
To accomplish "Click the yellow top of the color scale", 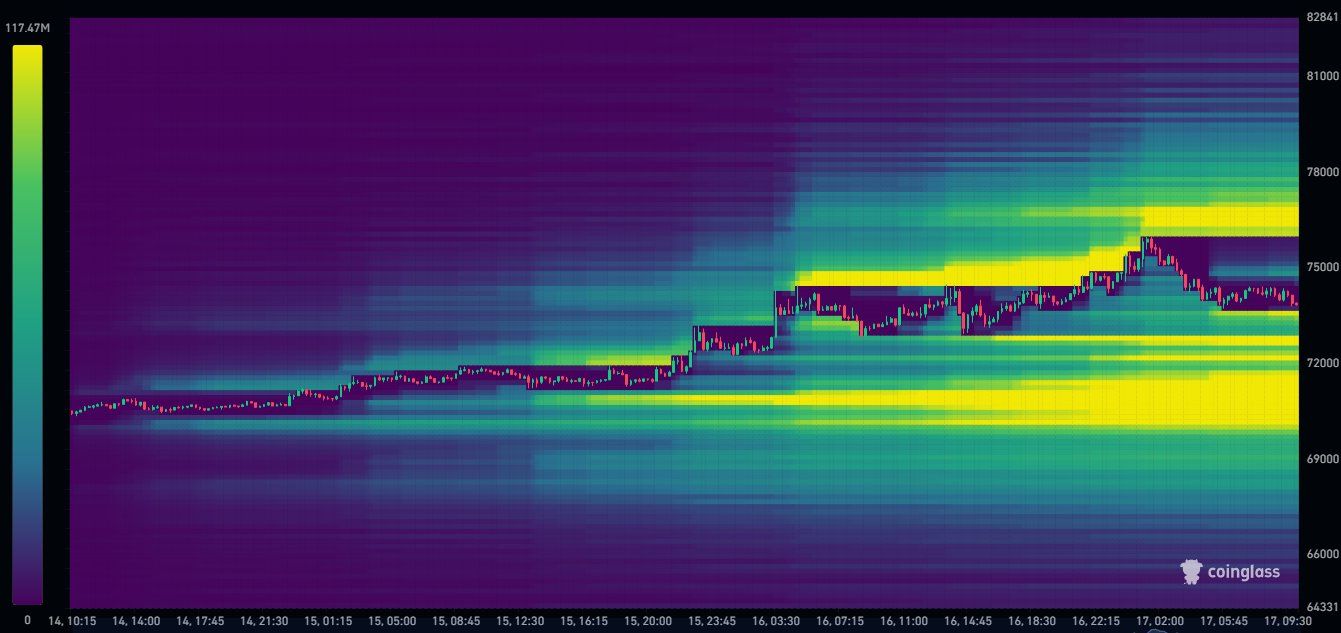I will (x=27, y=55).
